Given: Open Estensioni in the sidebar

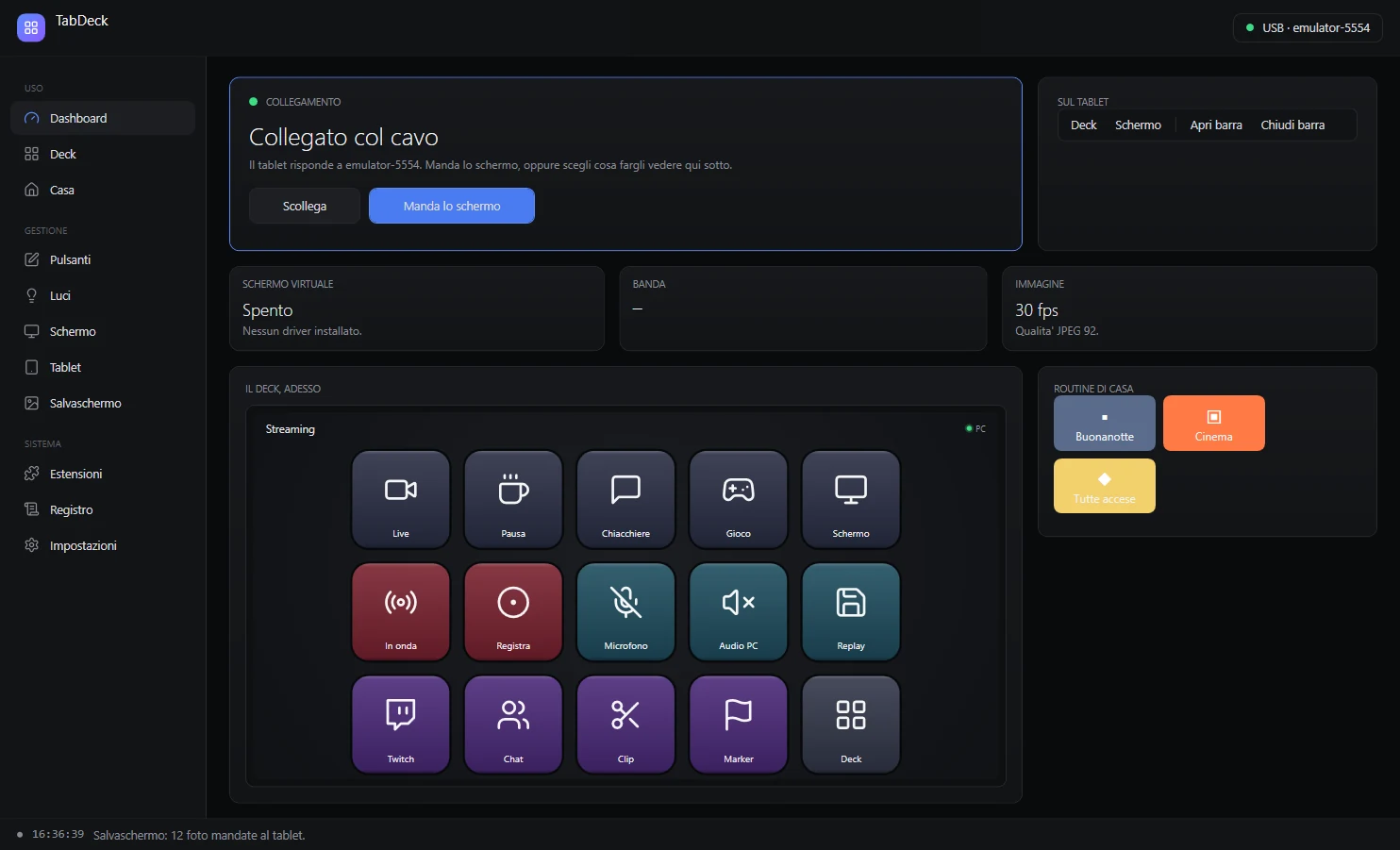Looking at the screenshot, I should click(x=103, y=474).
